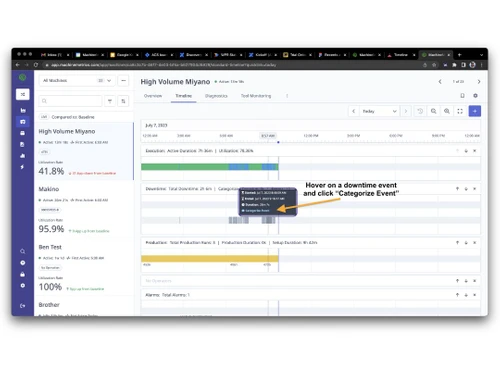This screenshot has width=500, height=375.
Task: Open the reports document sidebar icon
Action: pyautogui.click(x=22, y=144)
